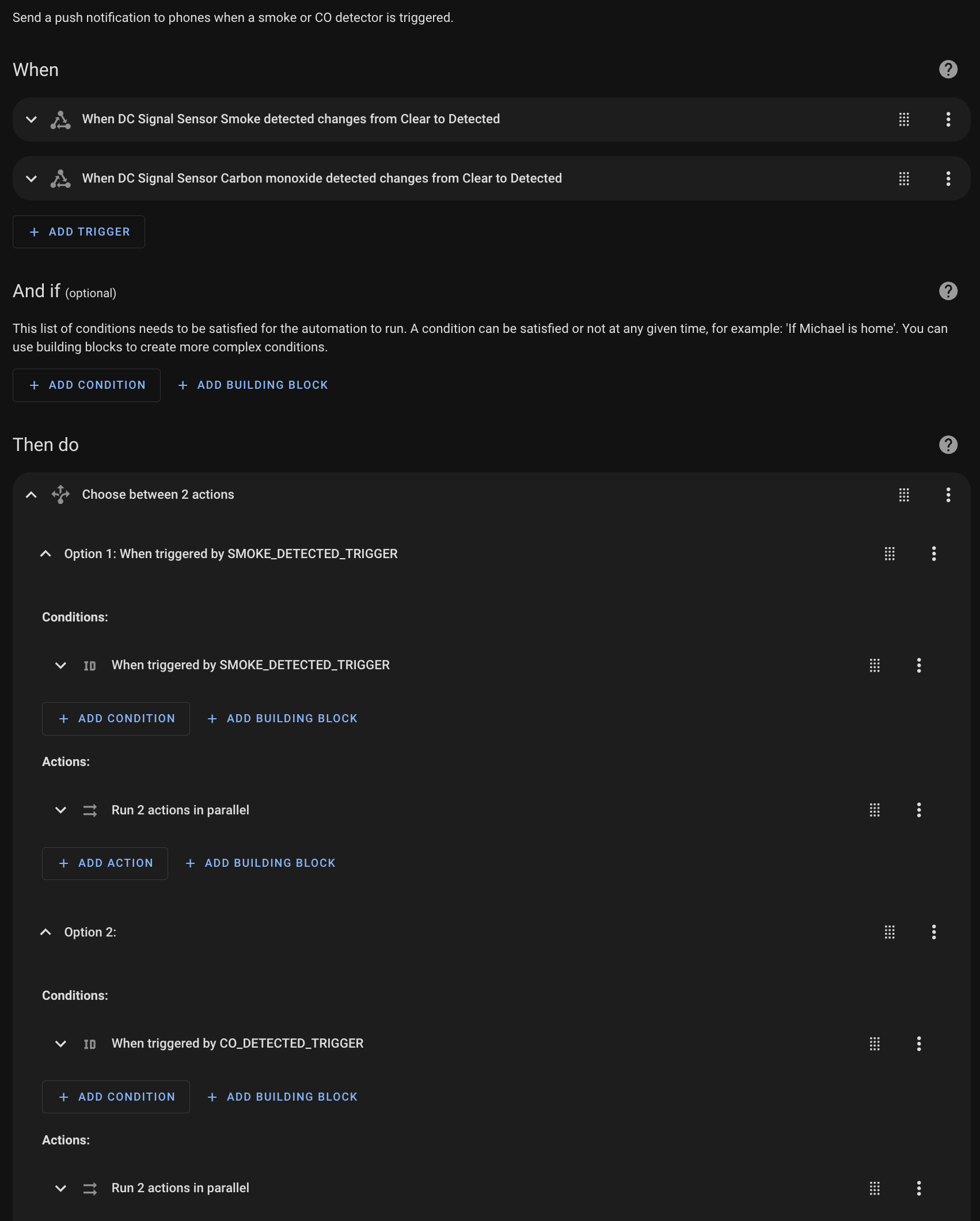Open help for the And if section
The width and height of the screenshot is (980, 1221).
tap(948, 291)
